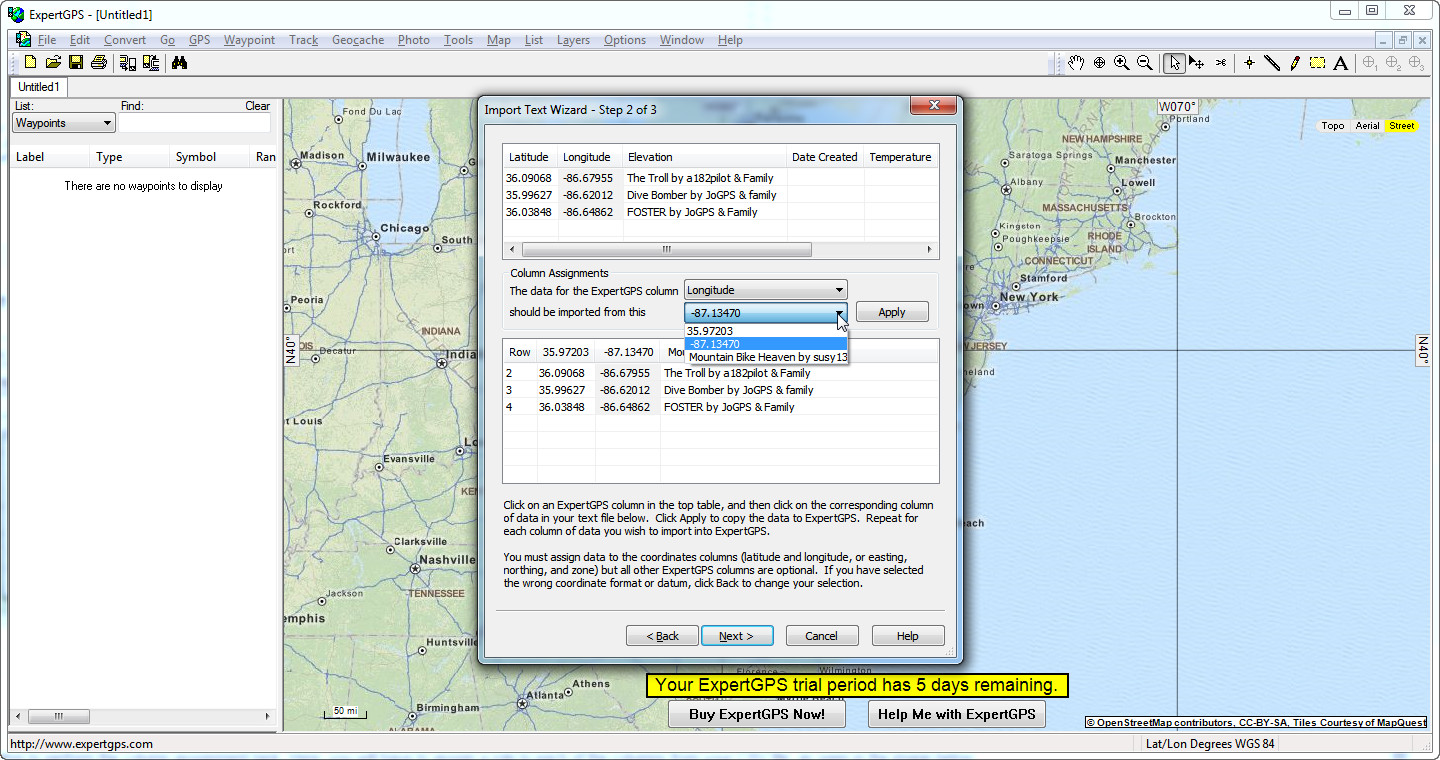Click the Print toolbar icon
Screen dimensions: 1440x760
(x=98, y=63)
